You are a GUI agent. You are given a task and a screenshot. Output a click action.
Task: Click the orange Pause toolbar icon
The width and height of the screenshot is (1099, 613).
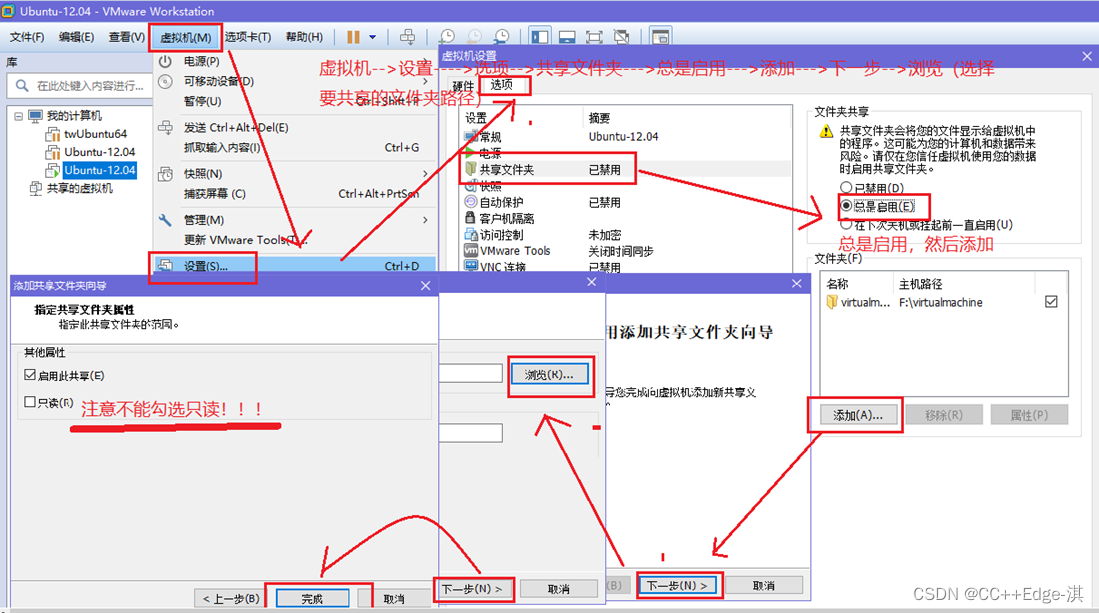click(353, 37)
